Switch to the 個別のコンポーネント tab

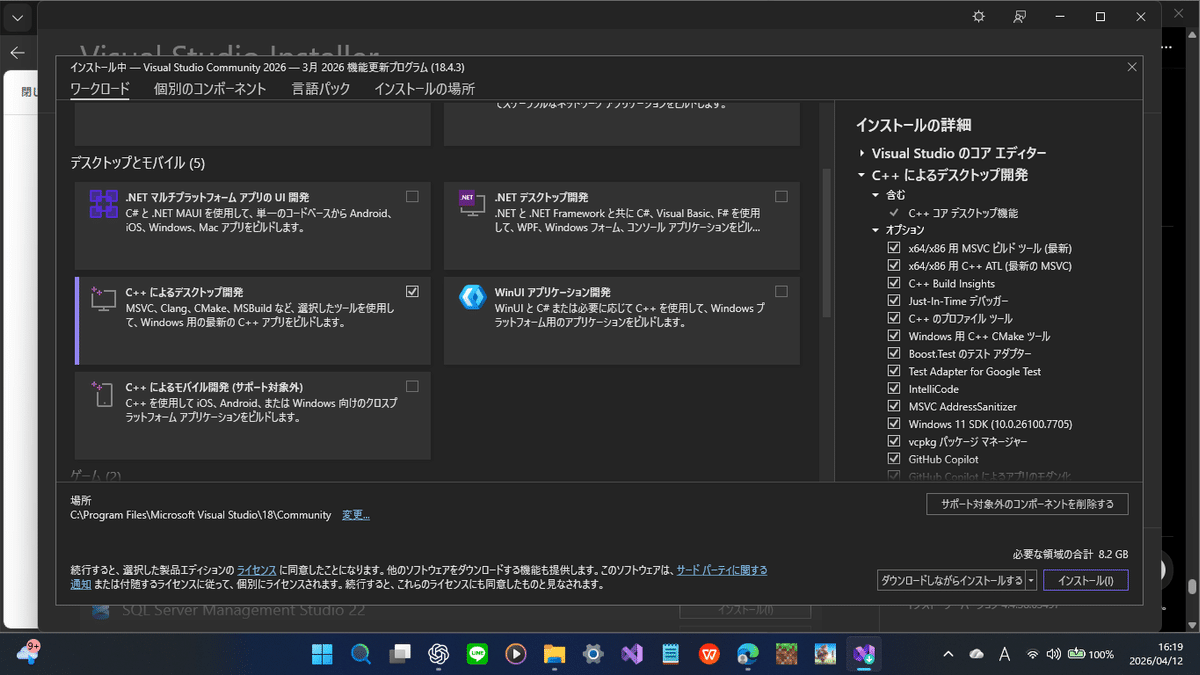tap(211, 88)
